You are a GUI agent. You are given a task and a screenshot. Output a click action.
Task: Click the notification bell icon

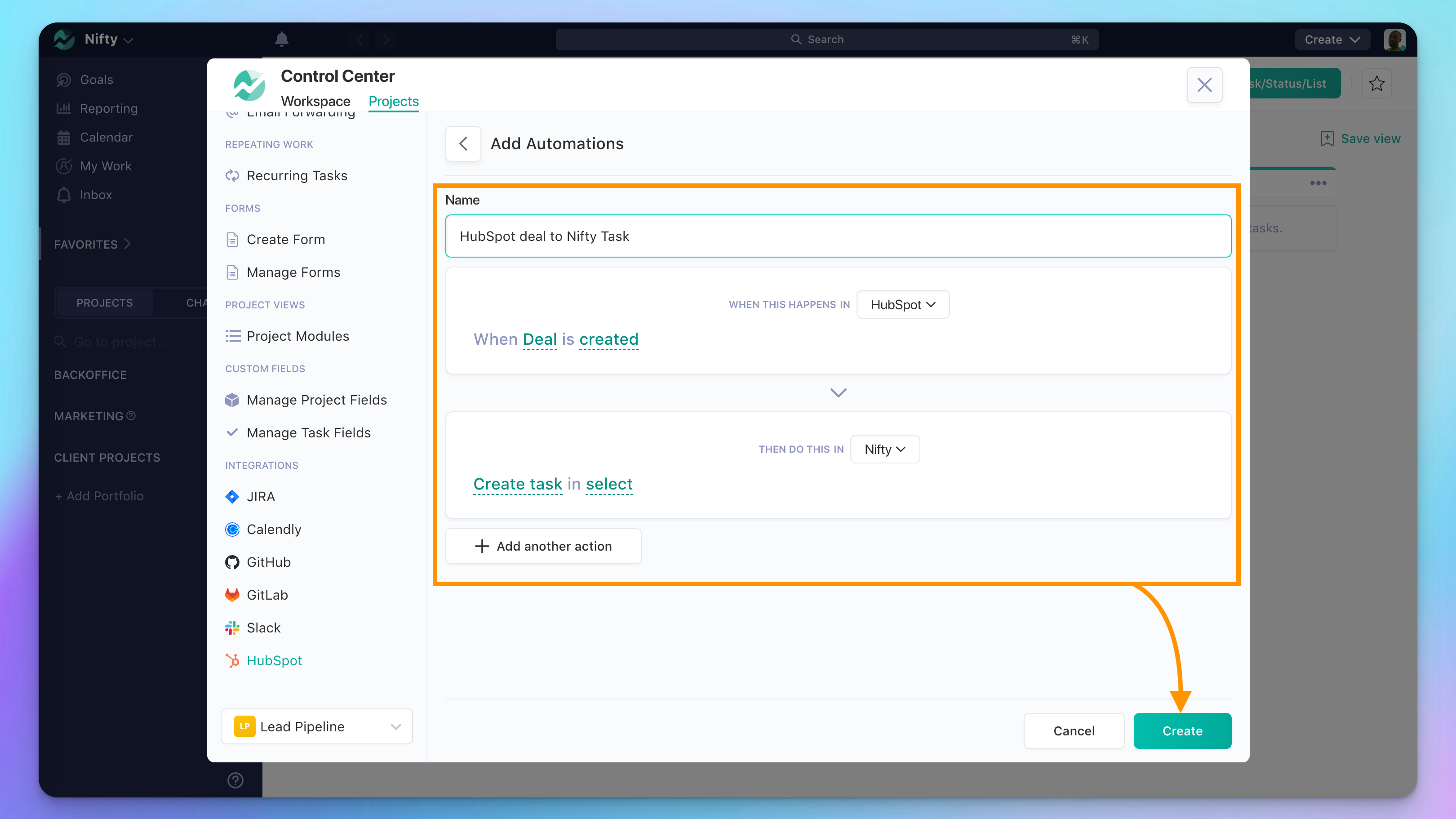click(x=281, y=39)
